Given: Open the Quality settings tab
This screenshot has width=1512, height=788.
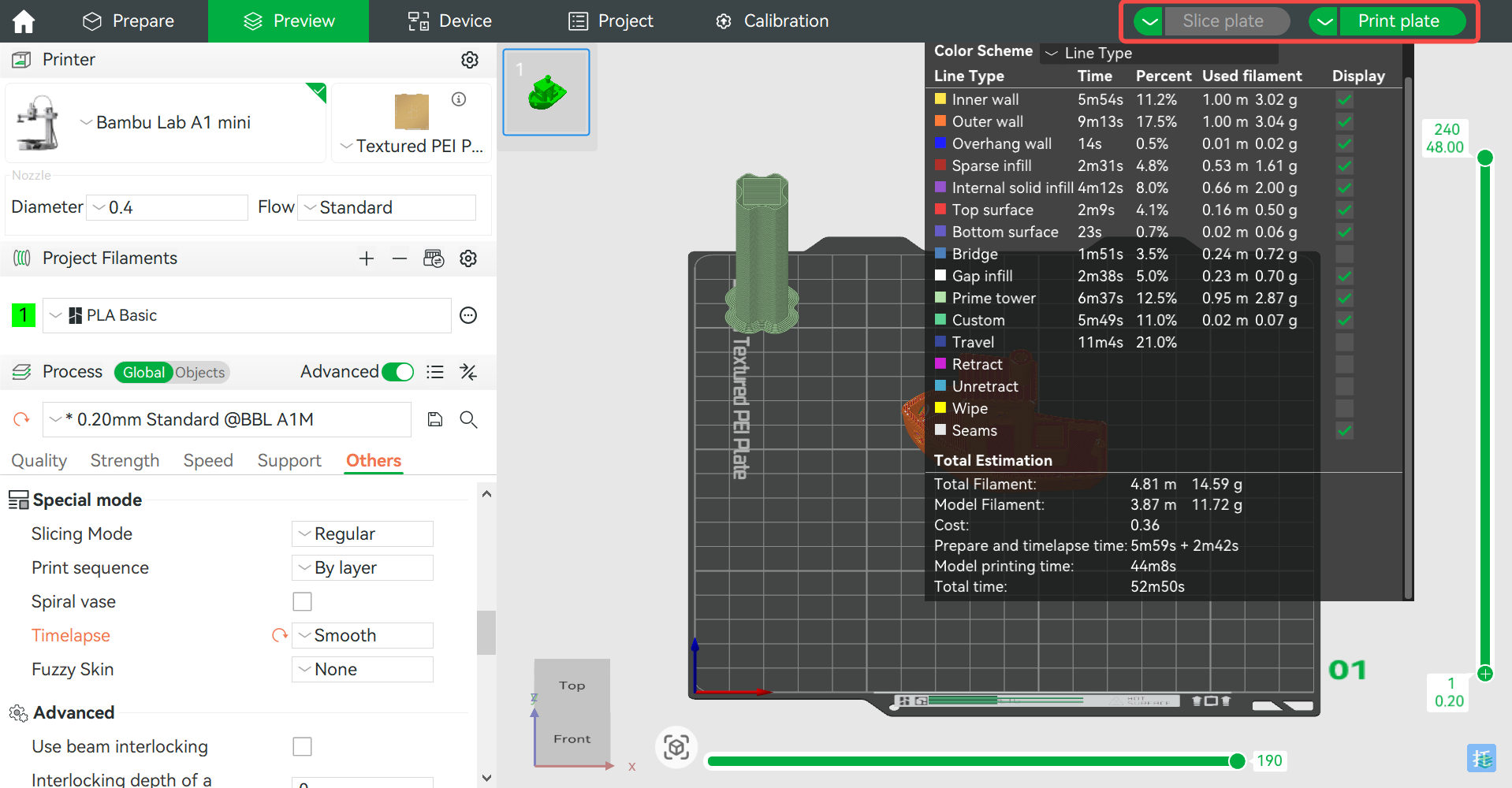Looking at the screenshot, I should (x=39, y=460).
